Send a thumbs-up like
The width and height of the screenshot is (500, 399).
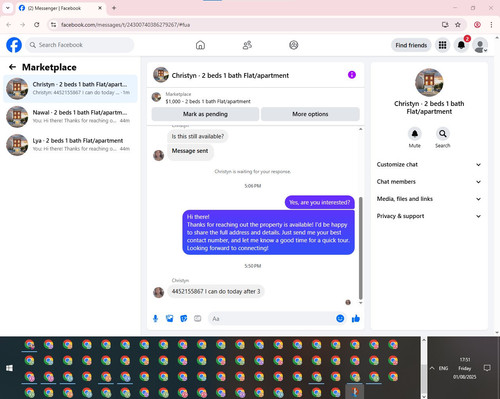tap(356, 319)
